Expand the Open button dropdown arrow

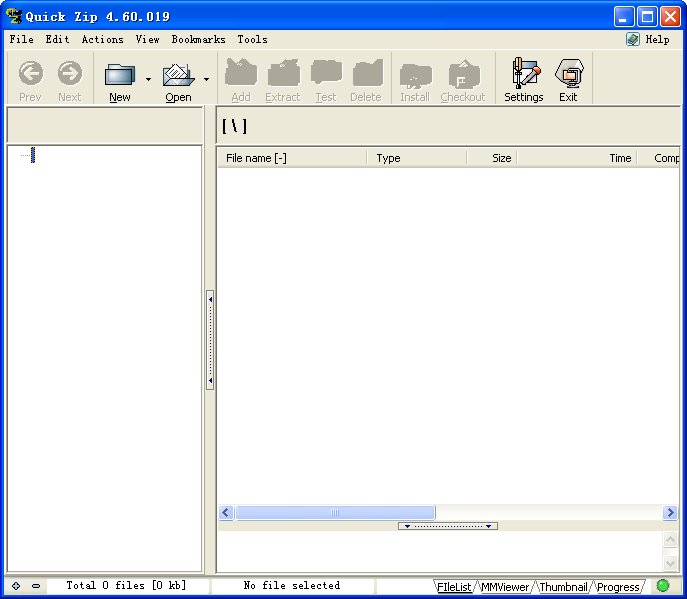coord(206,79)
